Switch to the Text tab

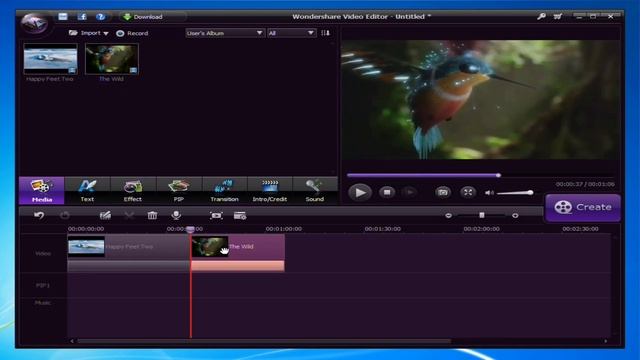pyautogui.click(x=87, y=190)
